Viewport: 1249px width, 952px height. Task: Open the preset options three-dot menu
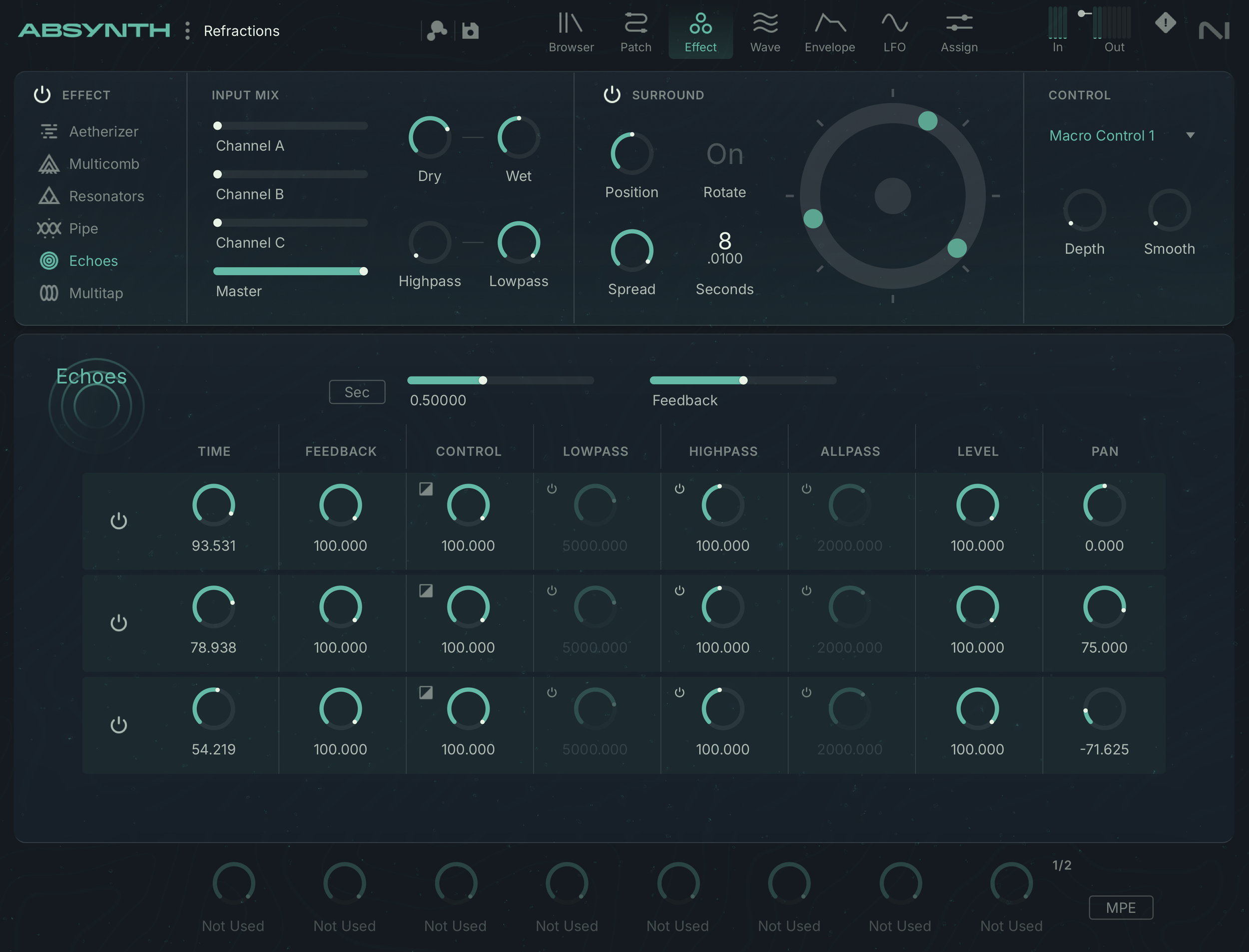click(187, 30)
